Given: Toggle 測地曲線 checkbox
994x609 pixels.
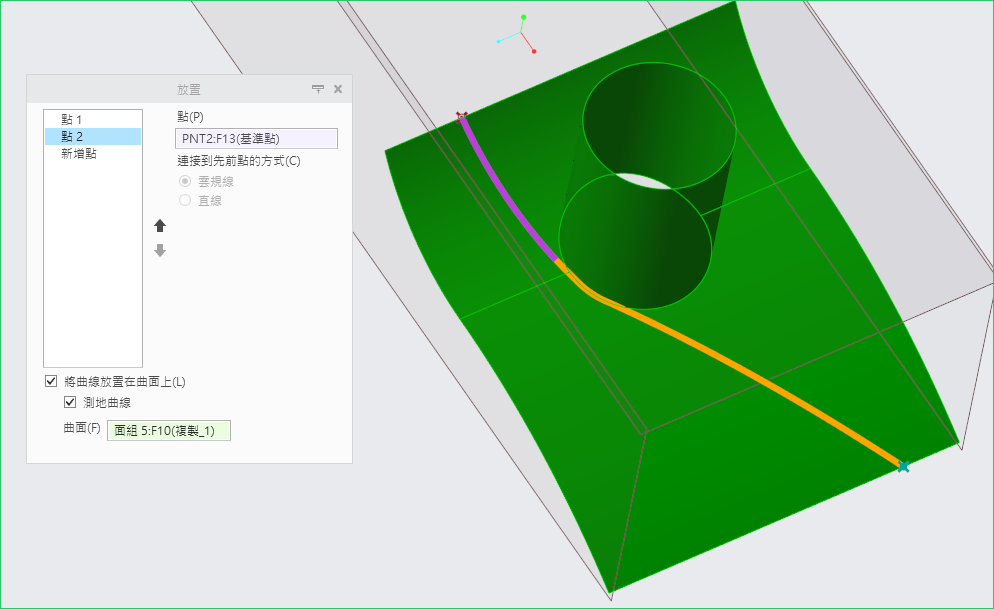Looking at the screenshot, I should 70,402.
